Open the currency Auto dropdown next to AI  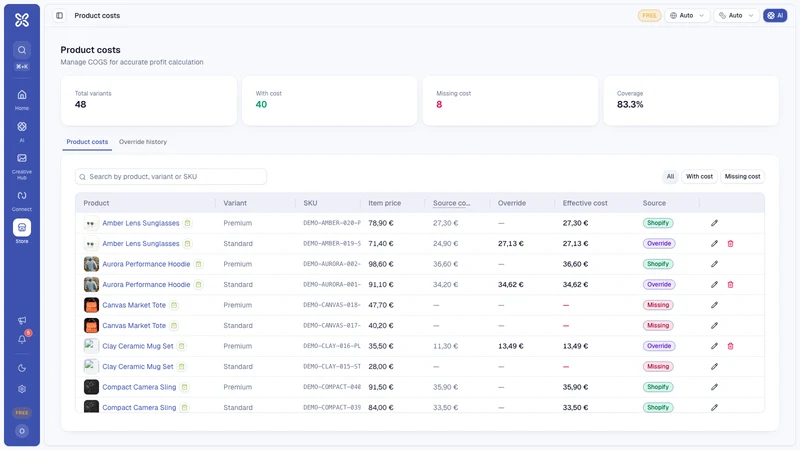click(x=736, y=15)
